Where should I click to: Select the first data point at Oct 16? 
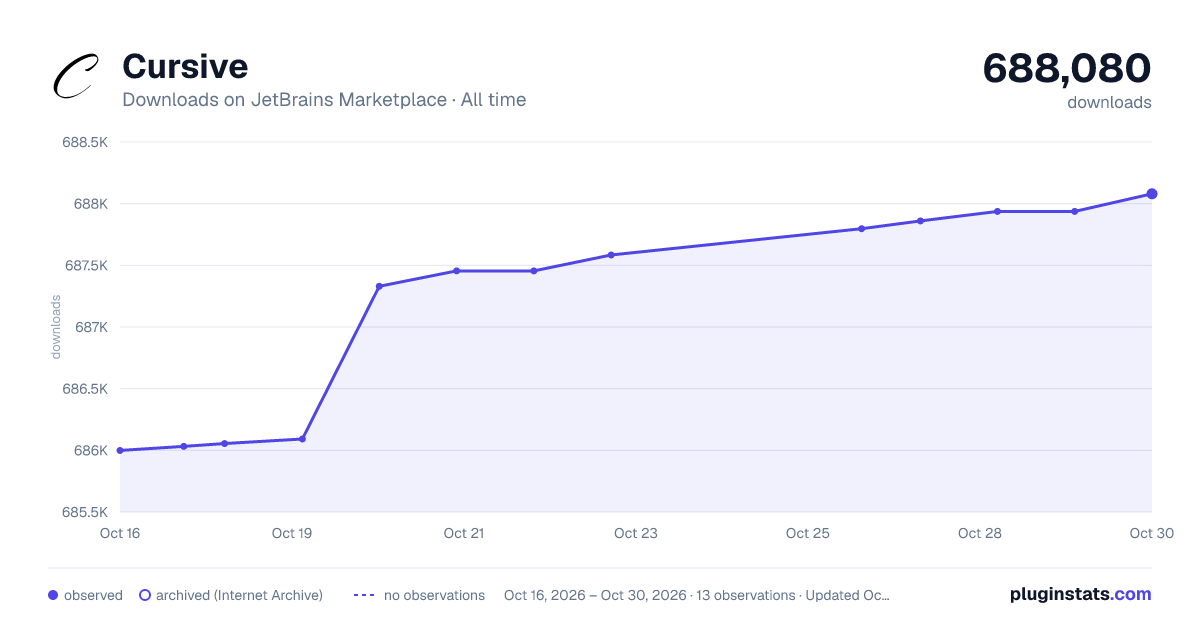(x=120, y=450)
